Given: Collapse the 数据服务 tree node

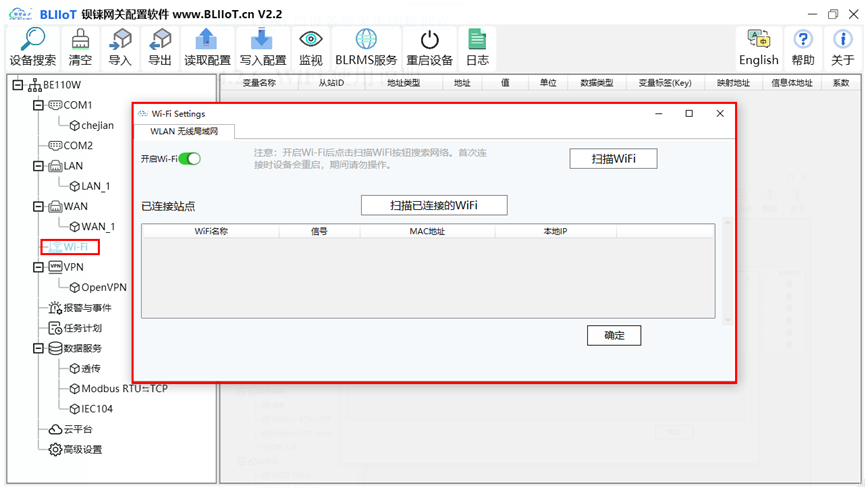Looking at the screenshot, I should click(38, 348).
